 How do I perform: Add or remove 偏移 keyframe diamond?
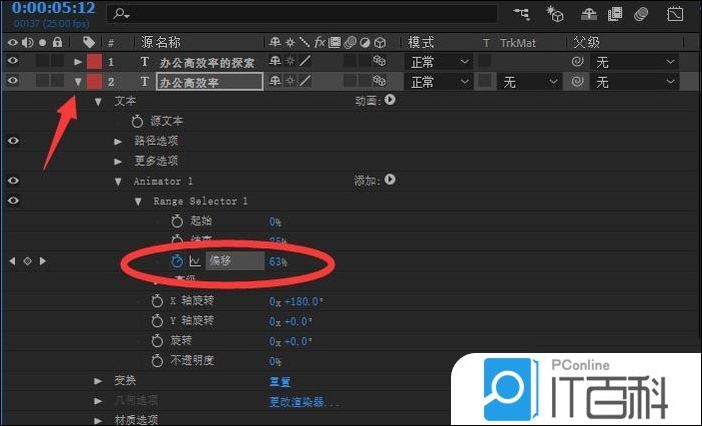tap(27, 261)
